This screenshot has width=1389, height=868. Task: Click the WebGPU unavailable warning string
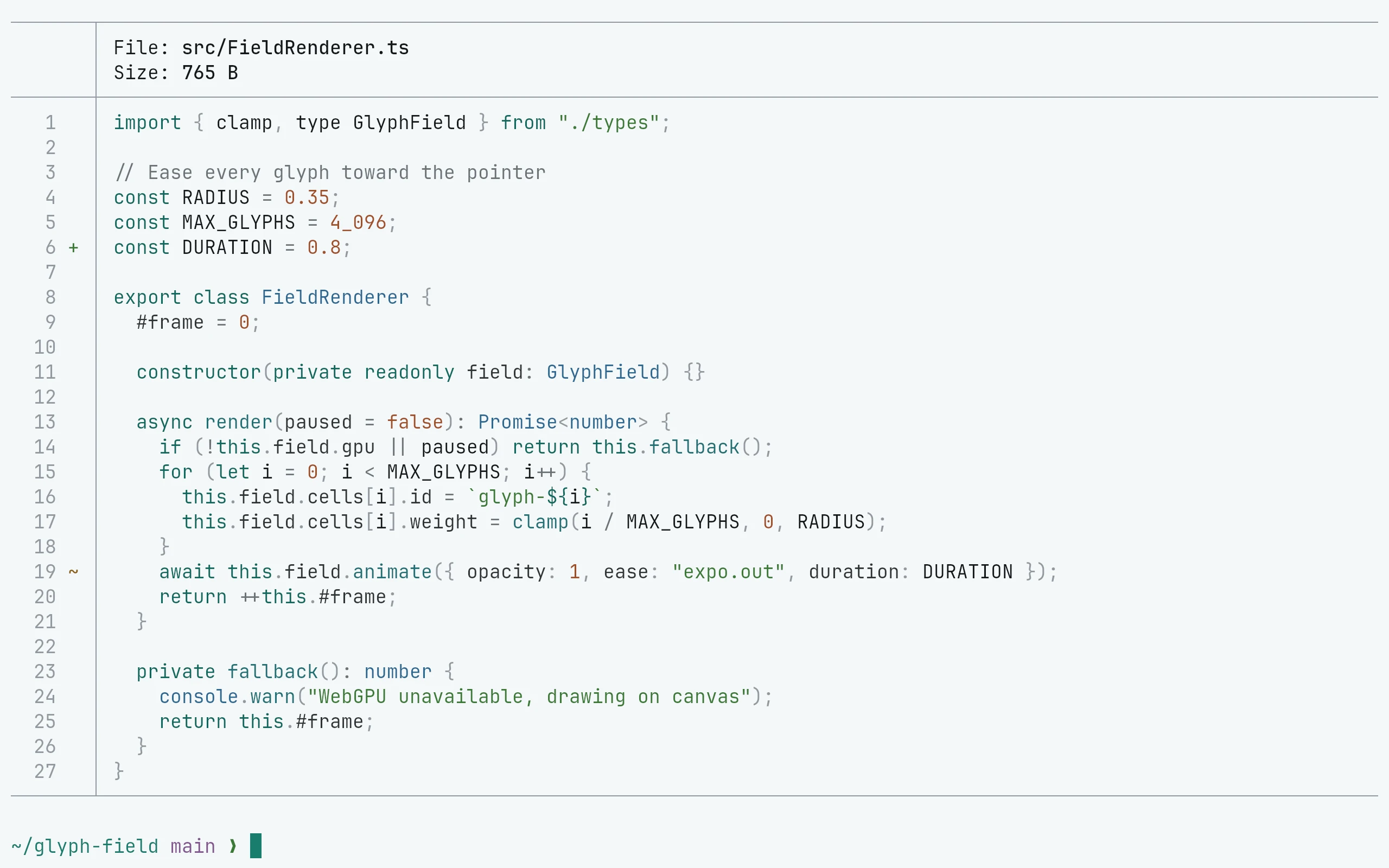tap(528, 697)
